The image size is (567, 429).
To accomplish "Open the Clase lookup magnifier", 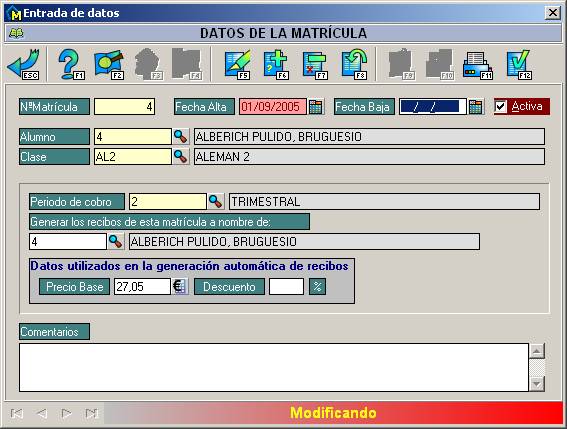I will [x=180, y=156].
